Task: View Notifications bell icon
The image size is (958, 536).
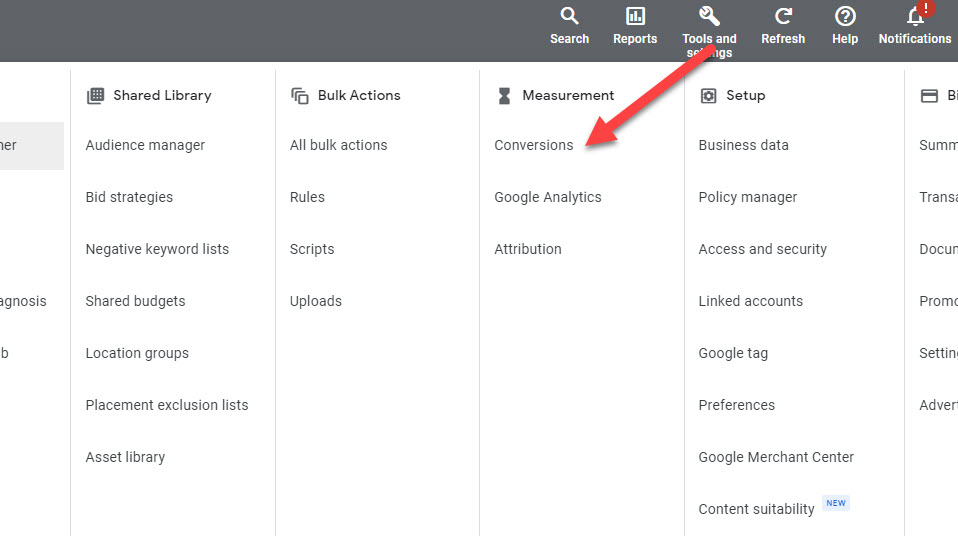Action: click(914, 16)
